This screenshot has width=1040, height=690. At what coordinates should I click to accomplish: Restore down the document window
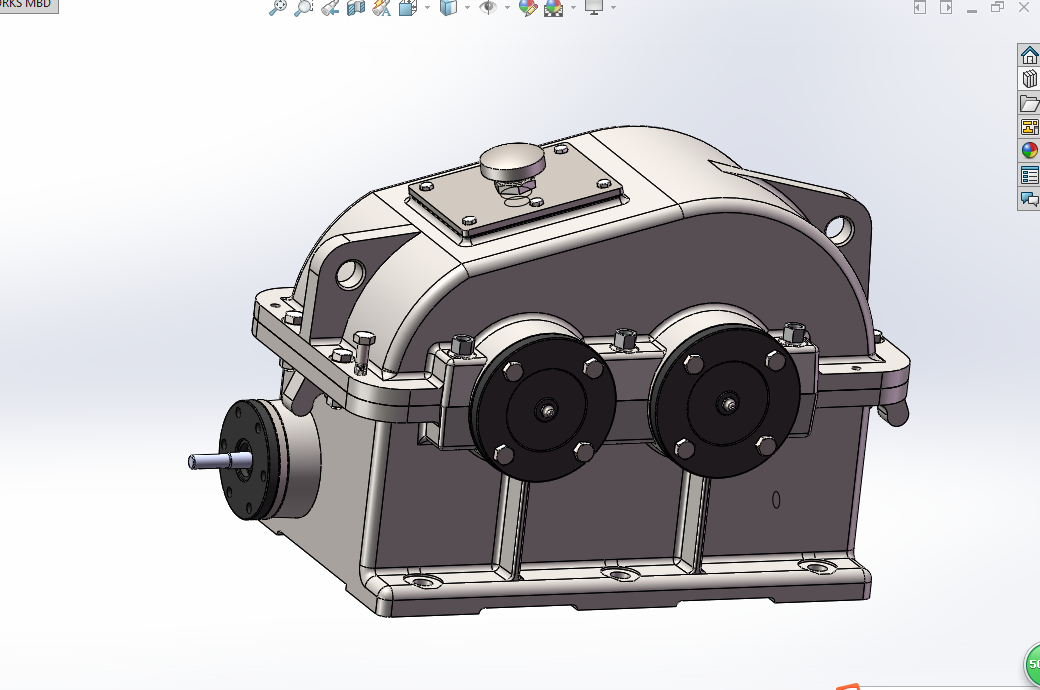click(998, 7)
